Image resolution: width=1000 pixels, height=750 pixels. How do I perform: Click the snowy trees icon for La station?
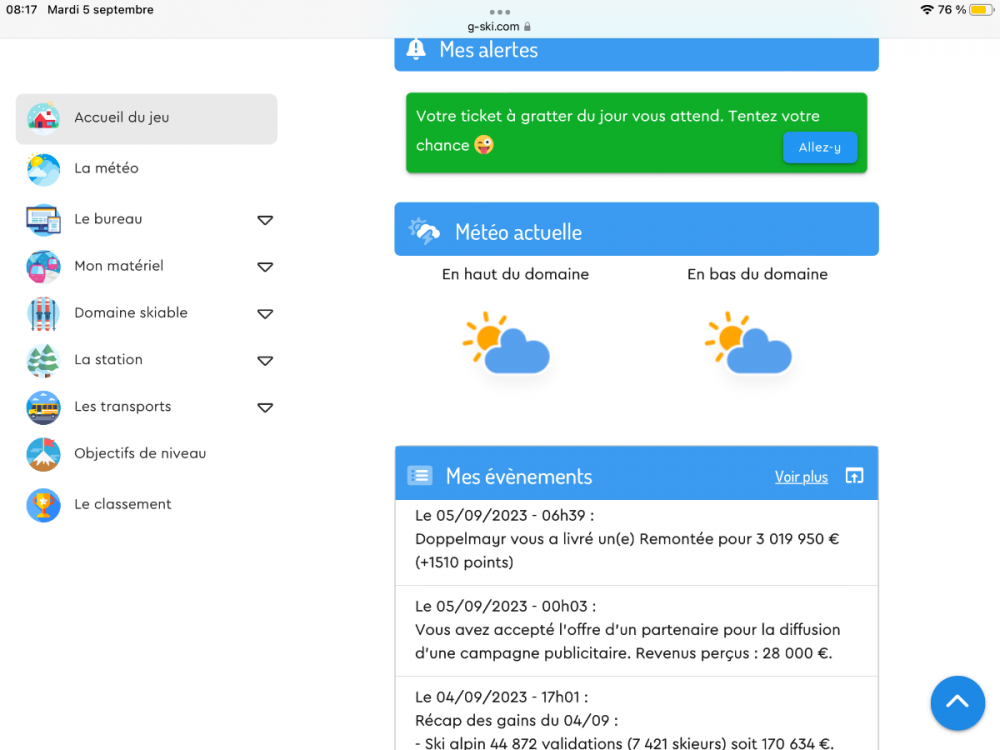click(43, 360)
